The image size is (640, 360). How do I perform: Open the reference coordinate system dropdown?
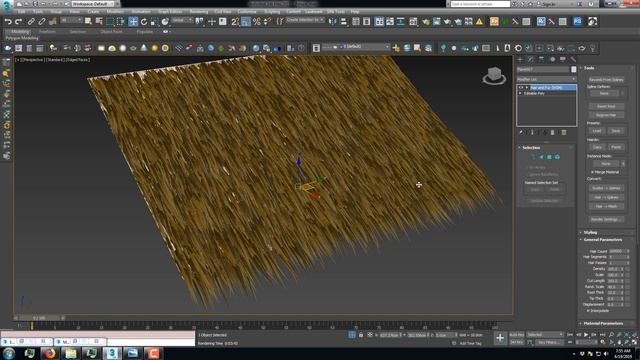click(182, 20)
